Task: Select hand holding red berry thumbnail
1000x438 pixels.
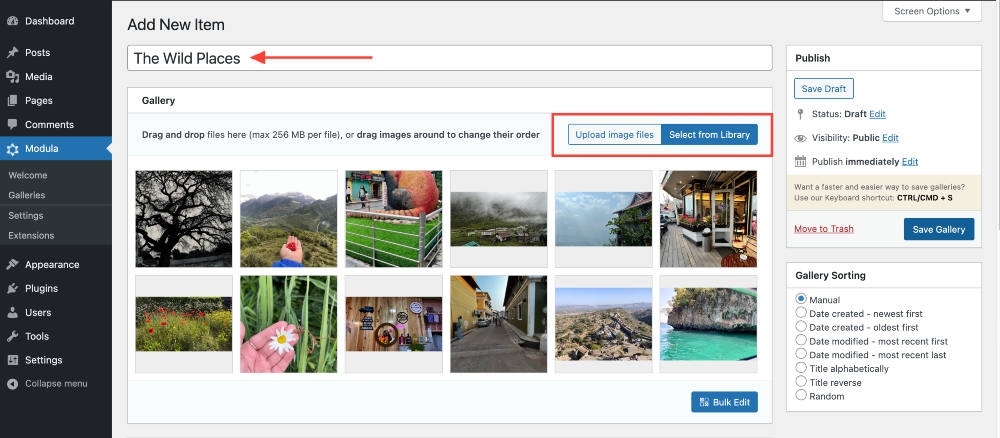Action: (x=288, y=219)
